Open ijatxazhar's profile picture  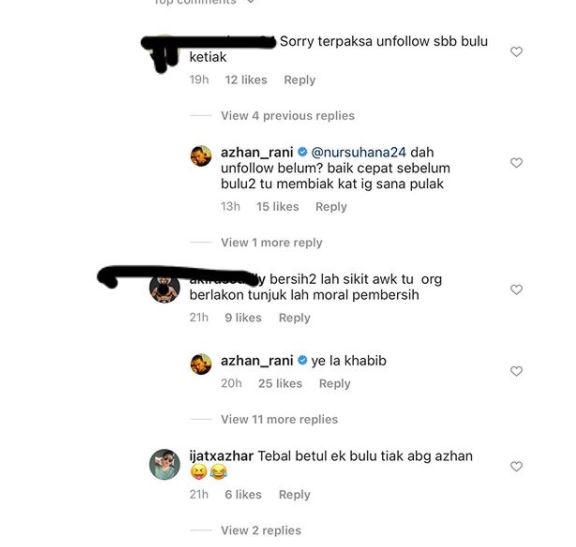(165, 464)
